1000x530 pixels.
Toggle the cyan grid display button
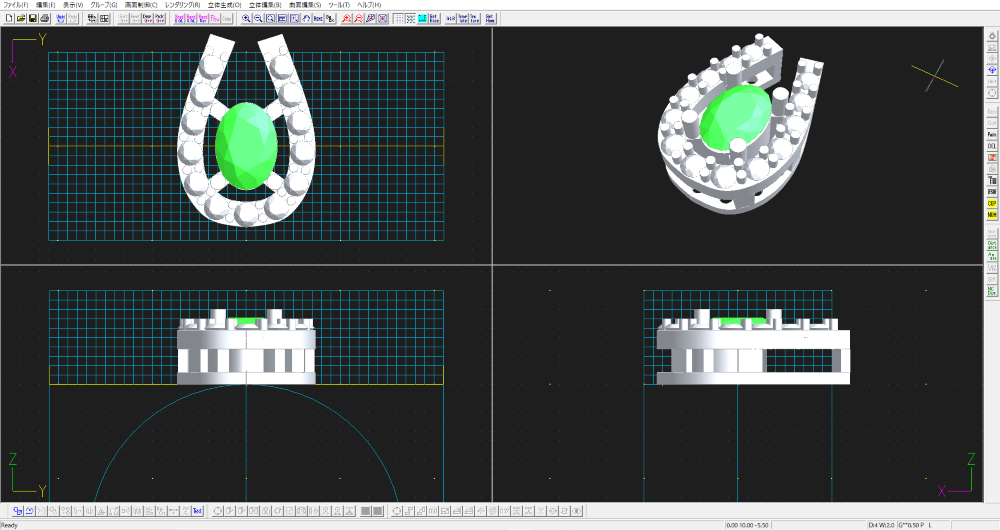pos(423,18)
